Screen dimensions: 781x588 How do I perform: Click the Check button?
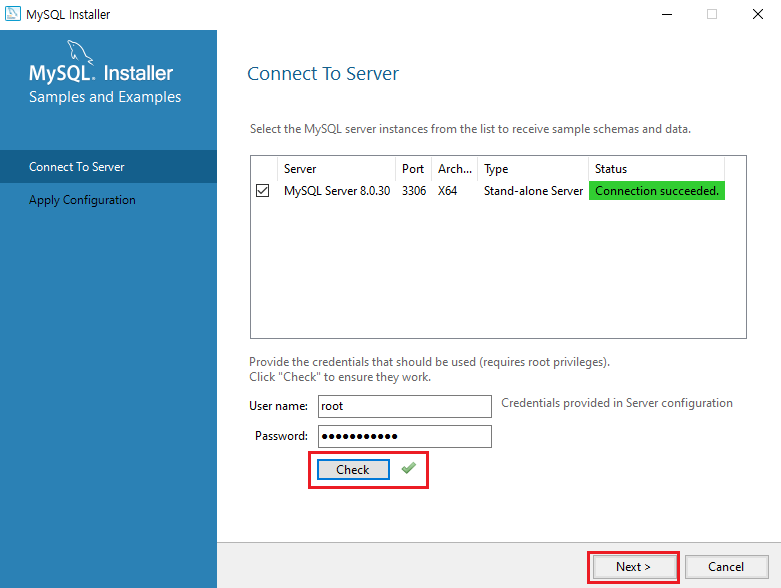353,470
